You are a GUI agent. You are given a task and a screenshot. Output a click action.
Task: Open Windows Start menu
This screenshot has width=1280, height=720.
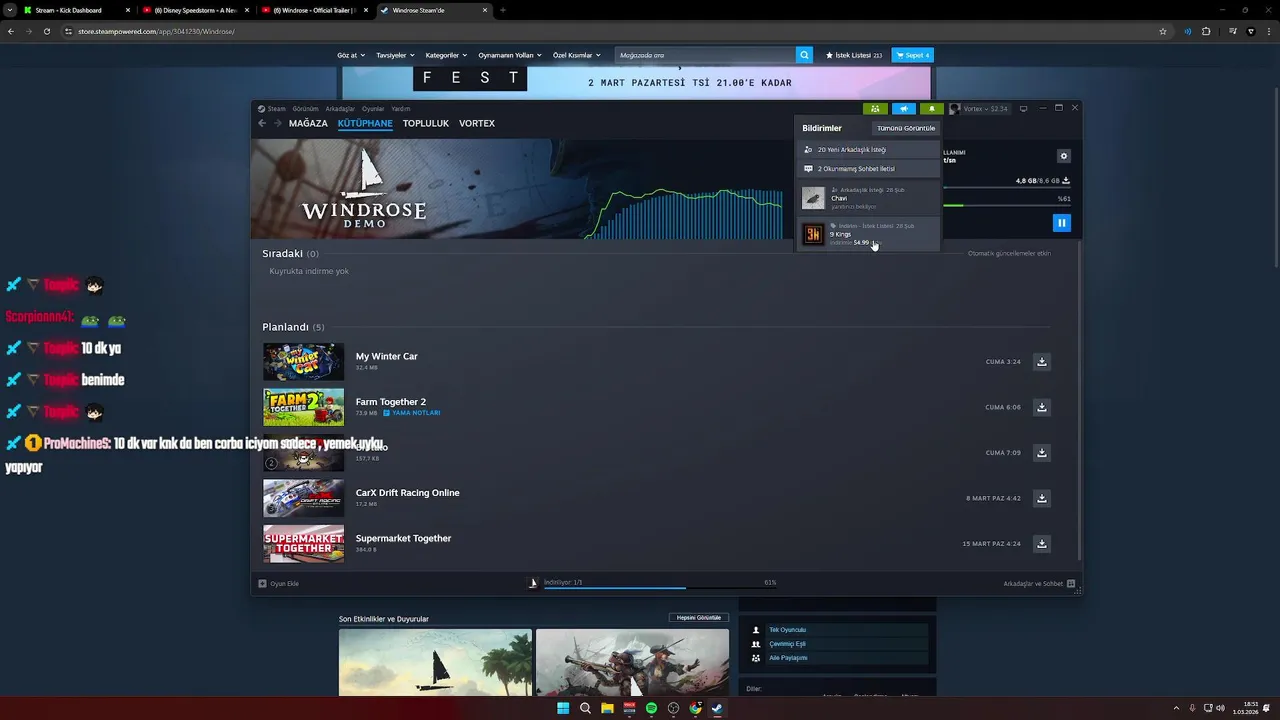(563, 708)
